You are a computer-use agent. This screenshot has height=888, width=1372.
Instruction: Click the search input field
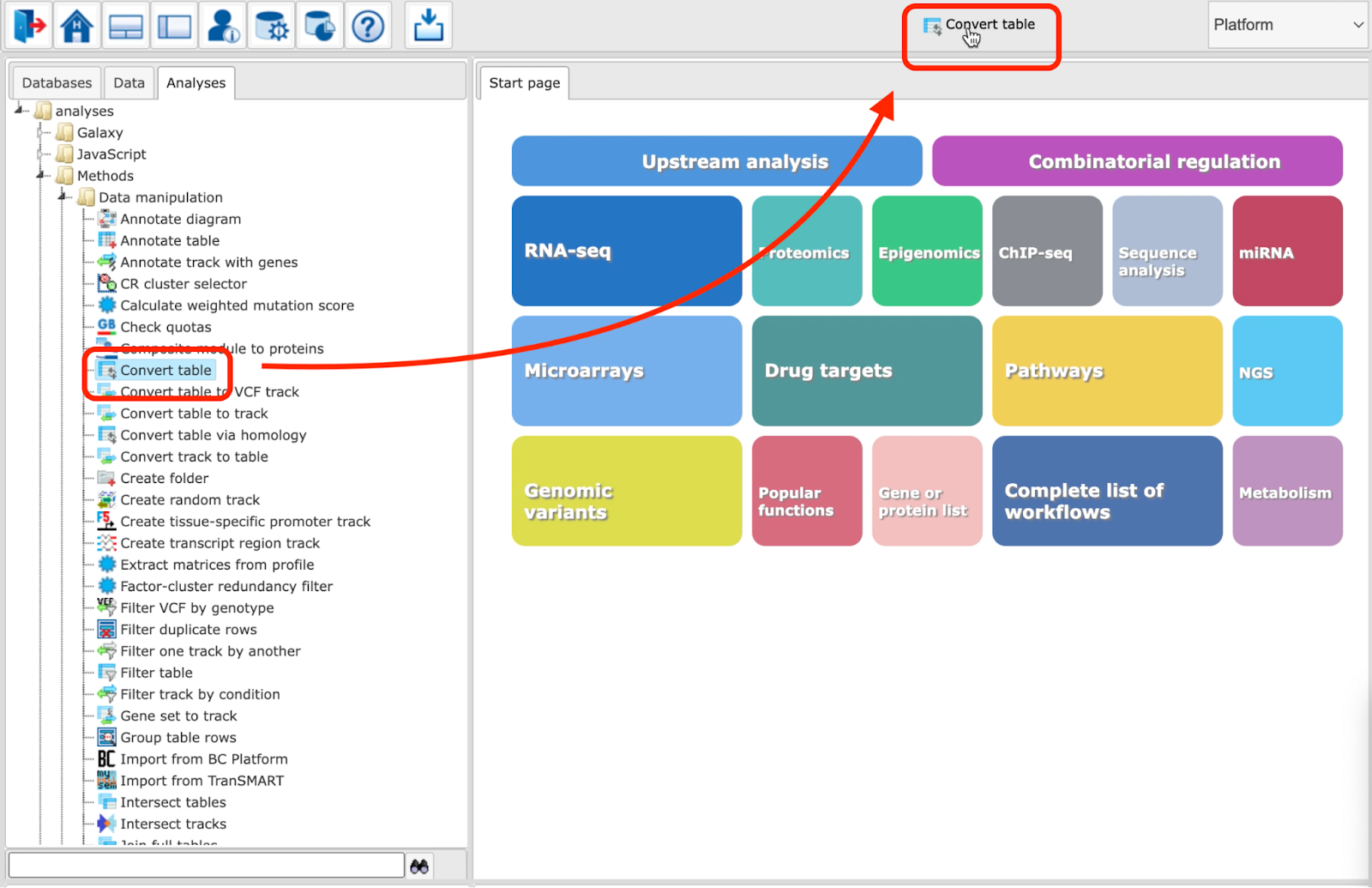[x=206, y=866]
